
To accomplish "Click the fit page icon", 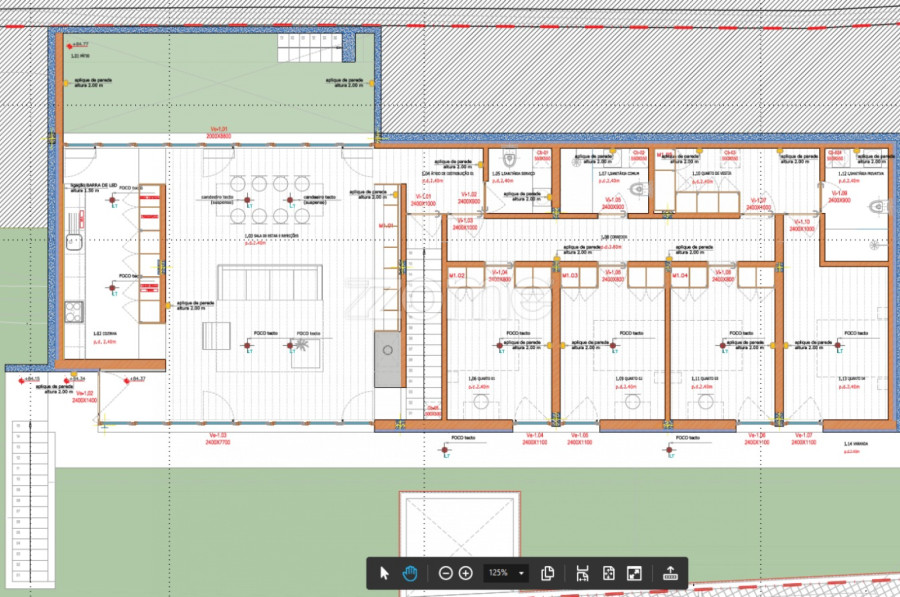I will (608, 573).
